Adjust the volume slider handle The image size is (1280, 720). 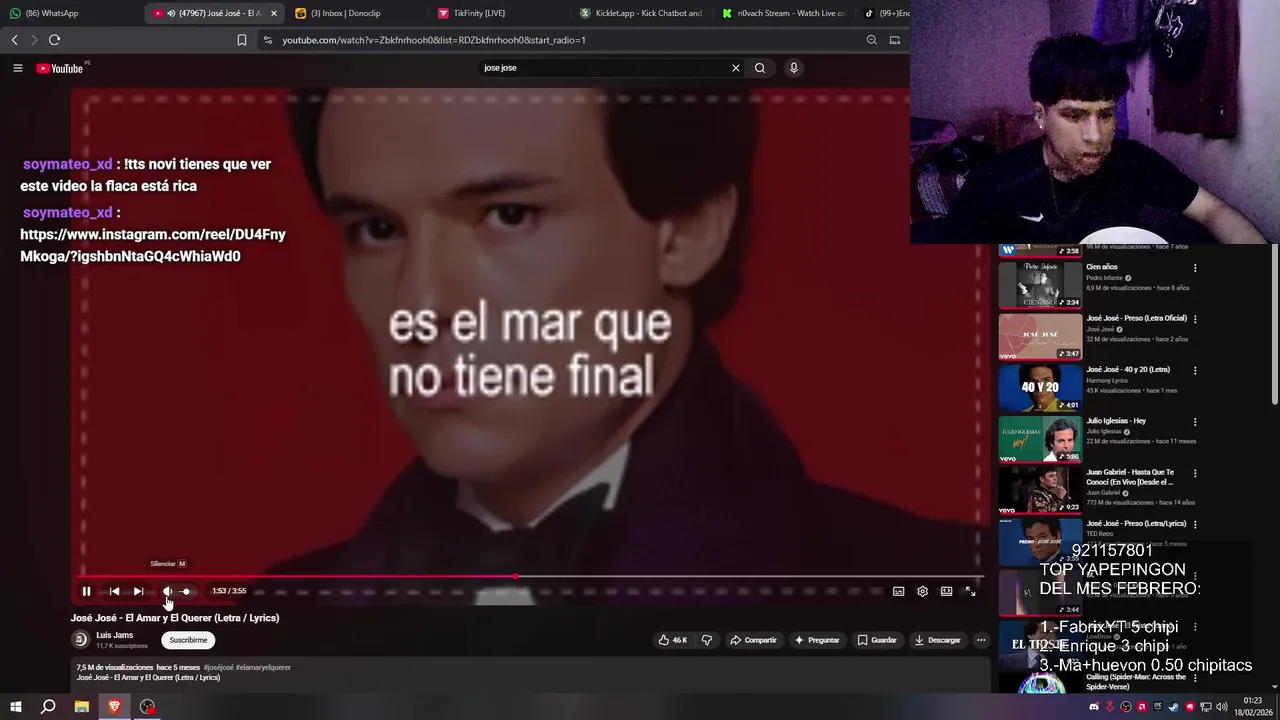click(x=186, y=591)
